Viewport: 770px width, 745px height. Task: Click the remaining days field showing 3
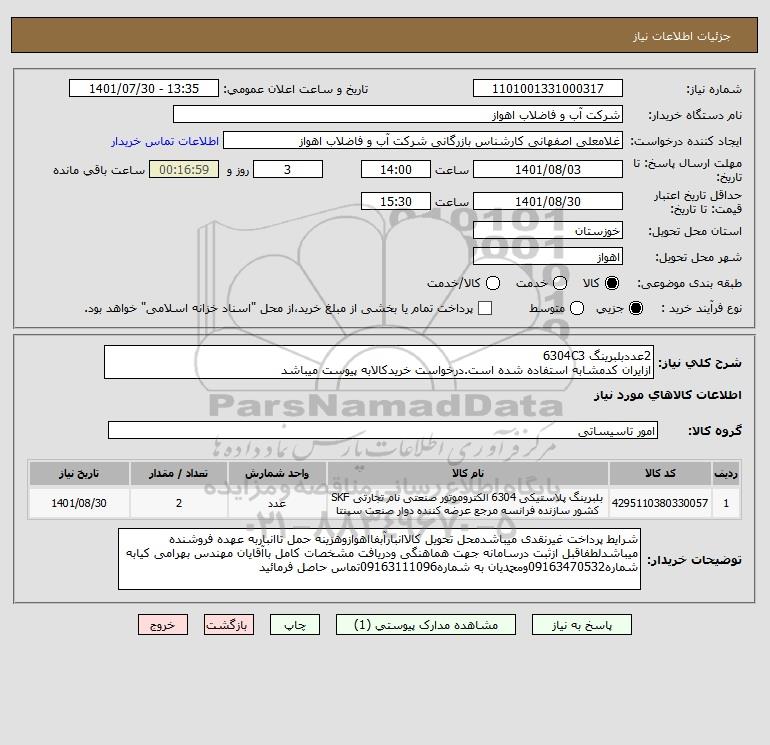click(288, 170)
